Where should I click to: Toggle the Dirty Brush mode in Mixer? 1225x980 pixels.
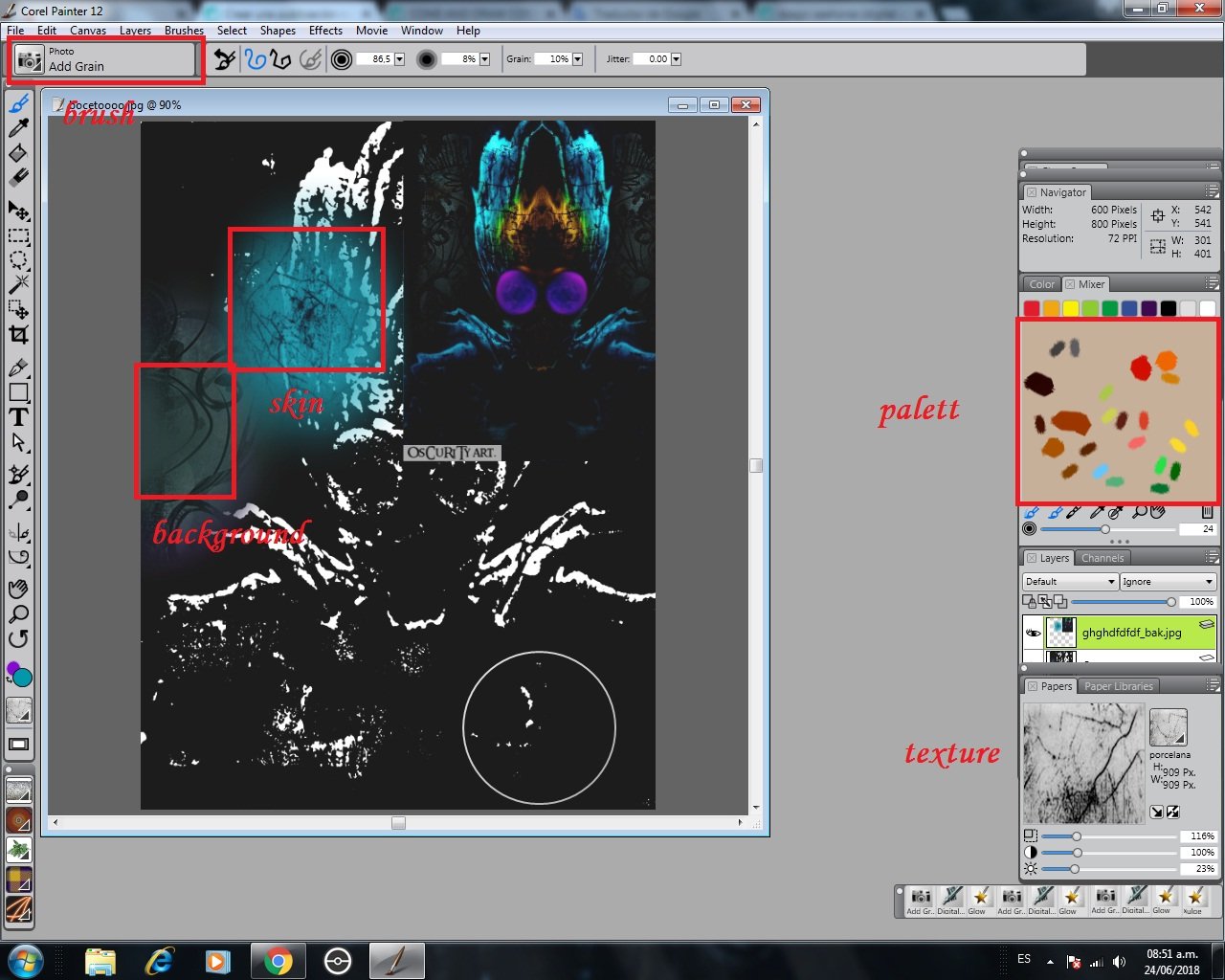tap(1033, 513)
